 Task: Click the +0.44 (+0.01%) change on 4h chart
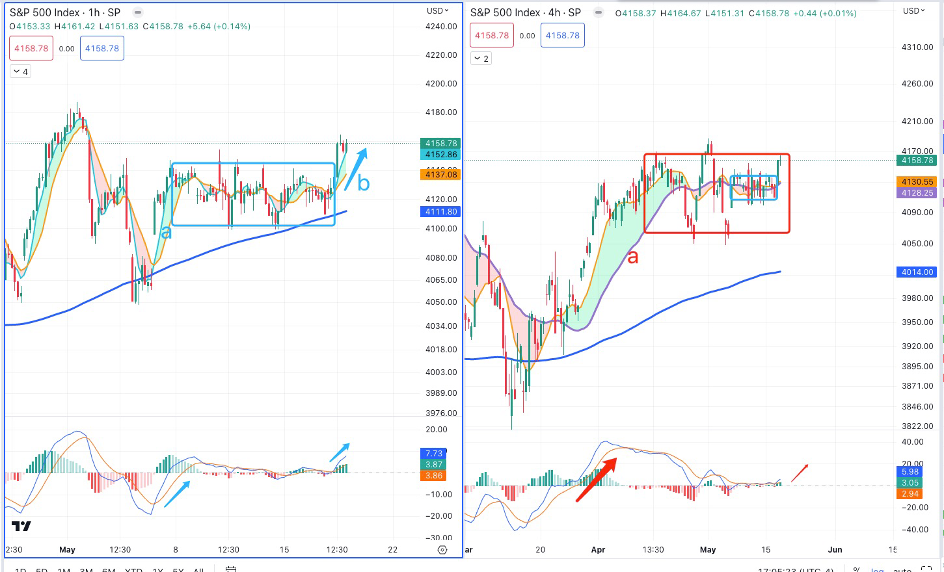coord(824,13)
